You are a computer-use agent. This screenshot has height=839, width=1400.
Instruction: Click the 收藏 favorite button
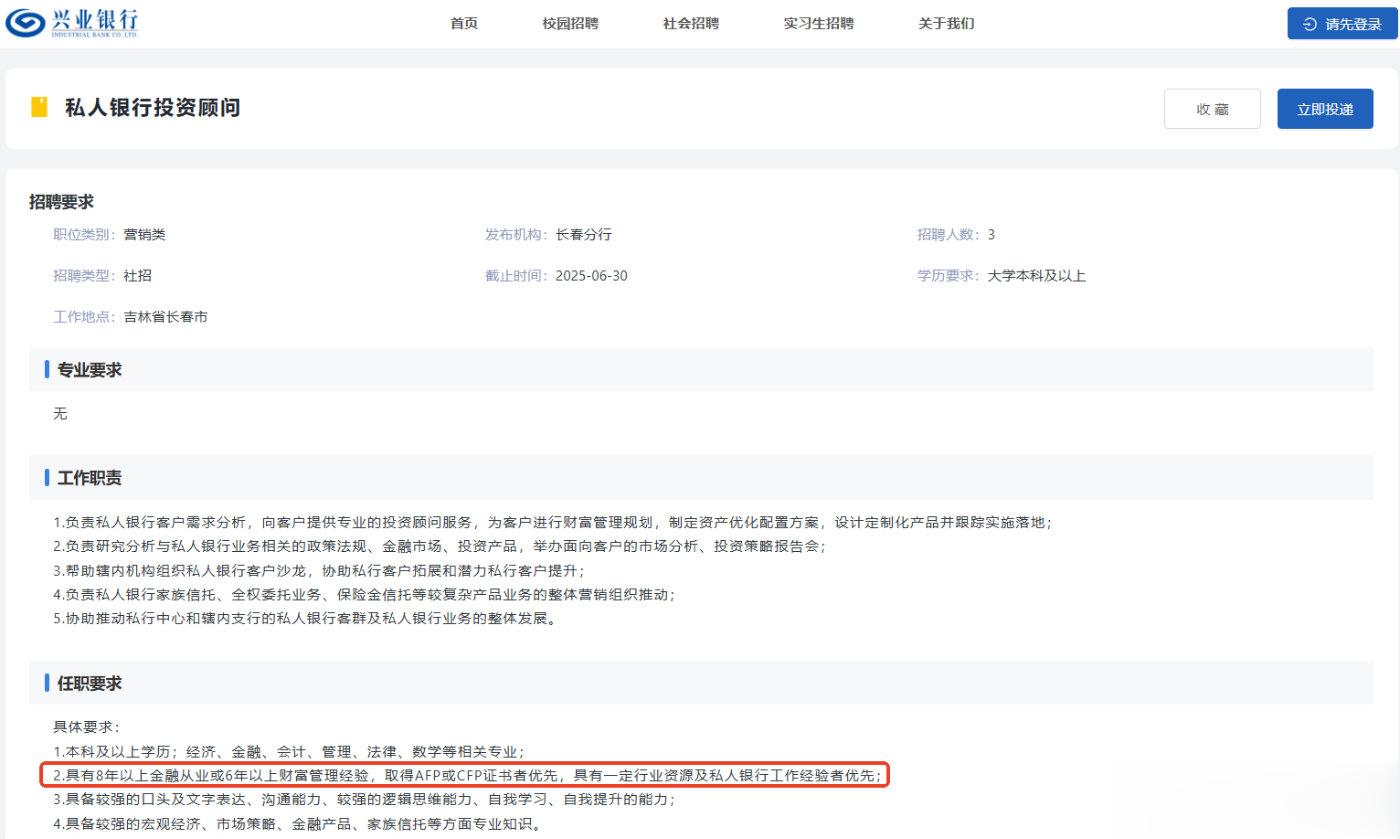tap(1212, 109)
